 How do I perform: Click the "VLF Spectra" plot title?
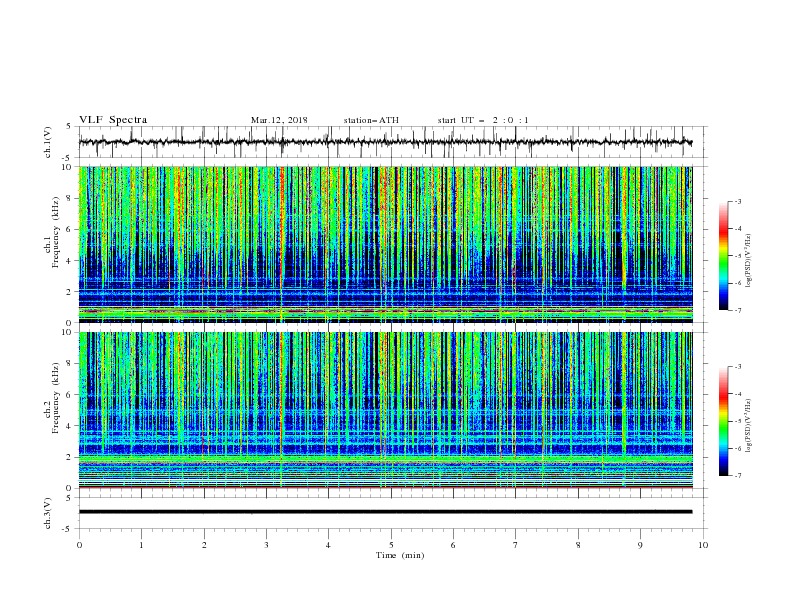point(113,120)
